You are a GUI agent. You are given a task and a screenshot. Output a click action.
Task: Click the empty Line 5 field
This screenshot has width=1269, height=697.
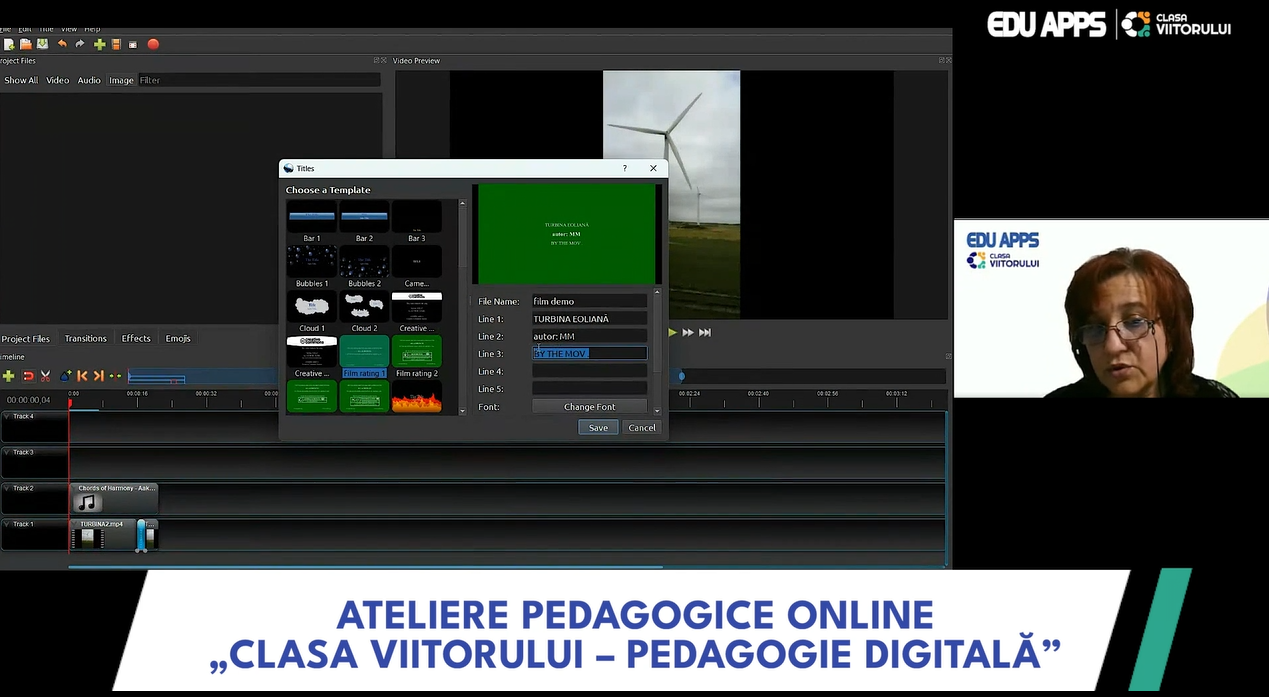coord(590,388)
